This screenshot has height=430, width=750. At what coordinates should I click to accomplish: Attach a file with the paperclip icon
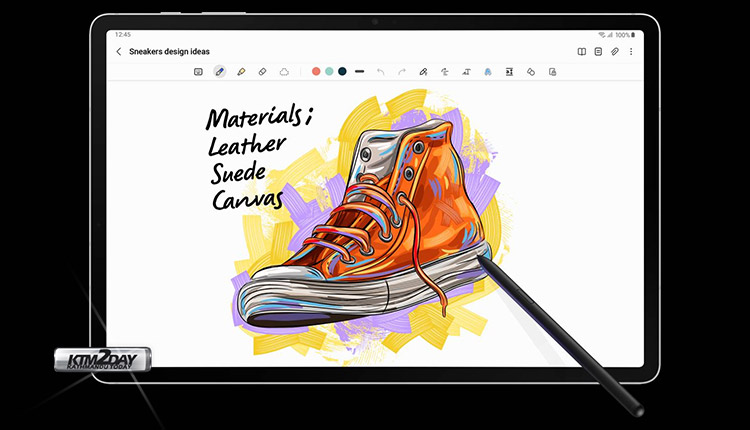pos(615,51)
